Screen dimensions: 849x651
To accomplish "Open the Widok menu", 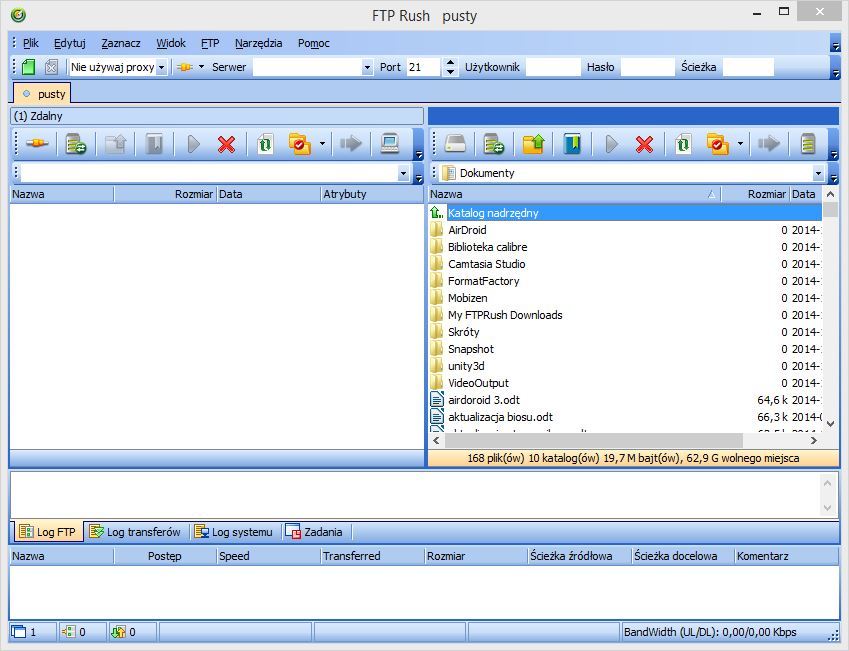I will pos(171,43).
